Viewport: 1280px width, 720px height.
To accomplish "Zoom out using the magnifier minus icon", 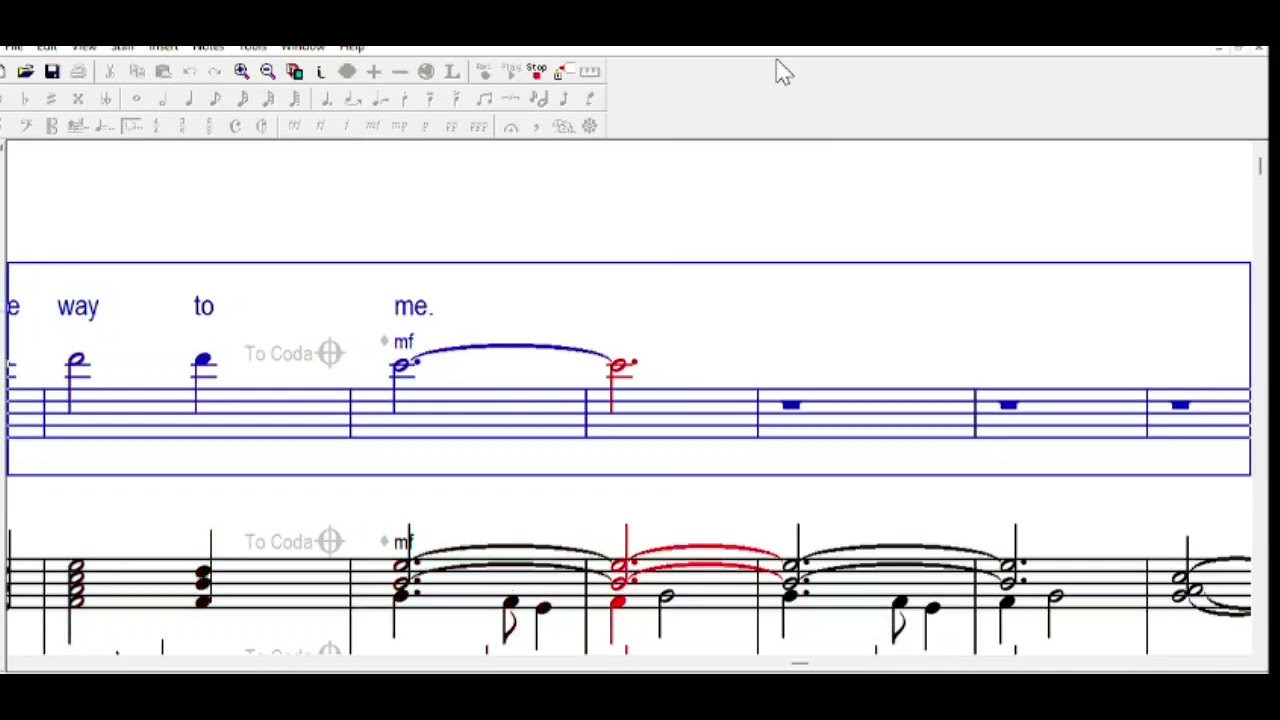I will pyautogui.click(x=268, y=72).
